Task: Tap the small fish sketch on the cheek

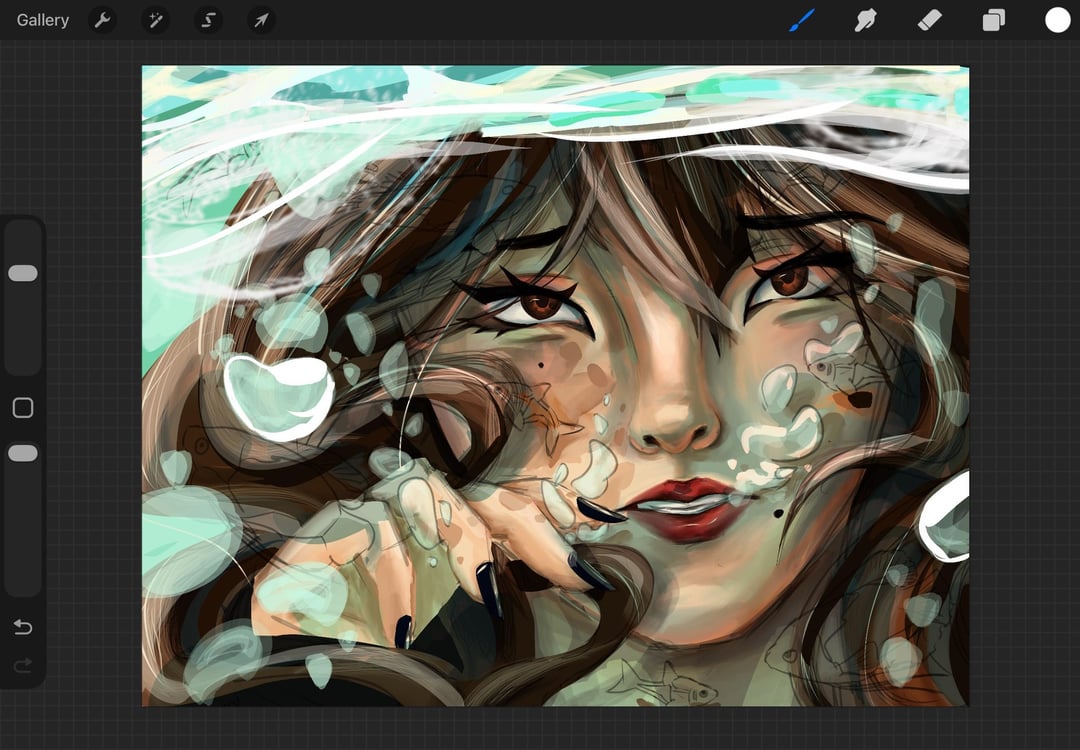Action: click(x=835, y=367)
